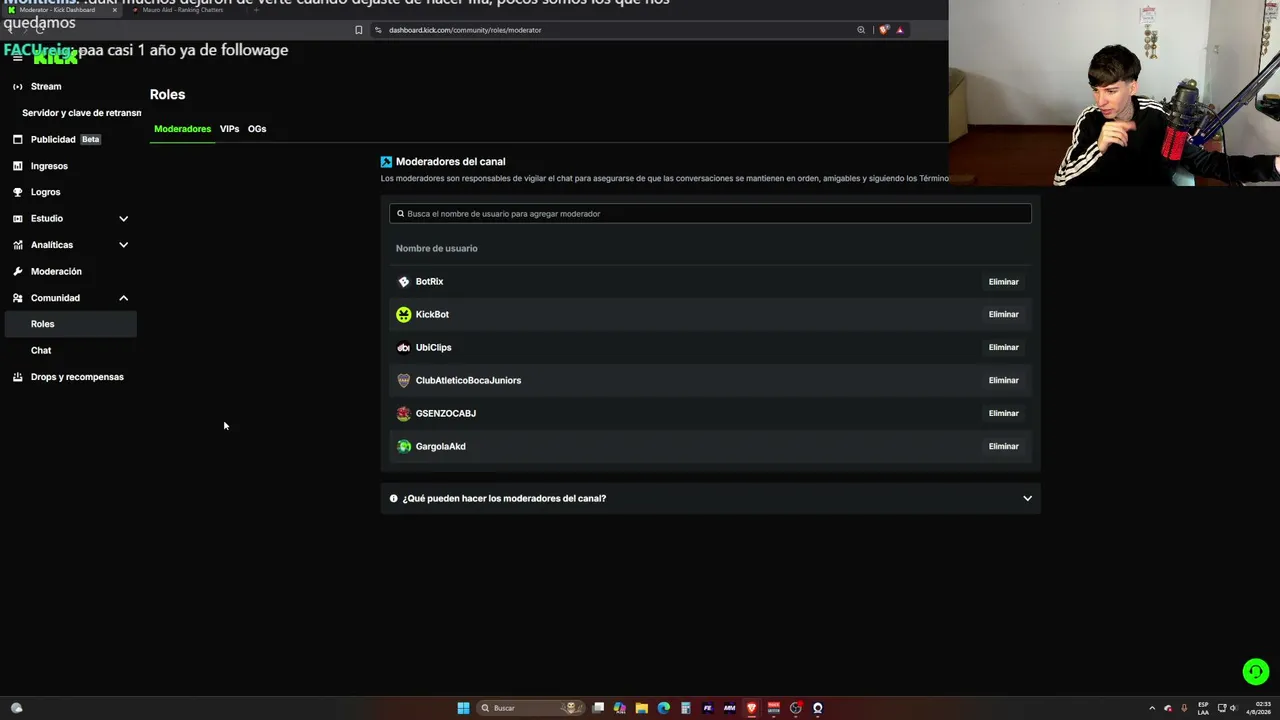Click the GSENZOCABJ username
Image resolution: width=1280 pixels, height=720 pixels.
click(x=446, y=414)
